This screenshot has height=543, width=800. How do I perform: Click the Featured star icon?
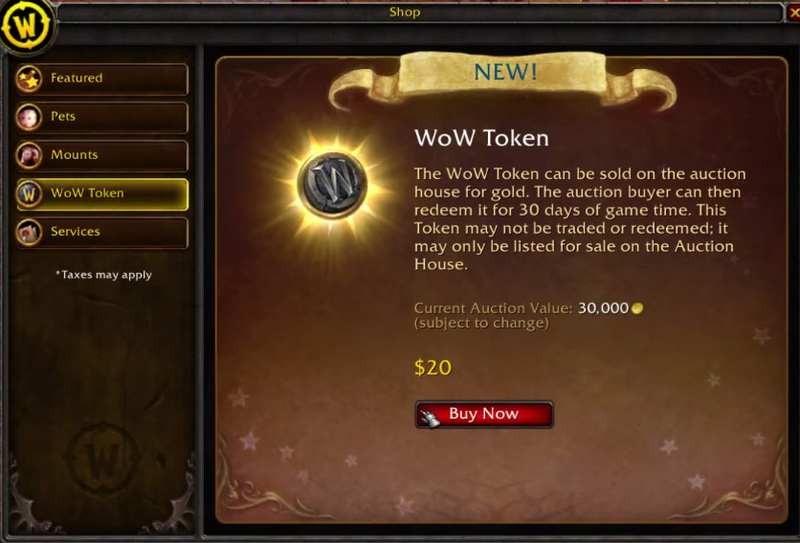29,79
